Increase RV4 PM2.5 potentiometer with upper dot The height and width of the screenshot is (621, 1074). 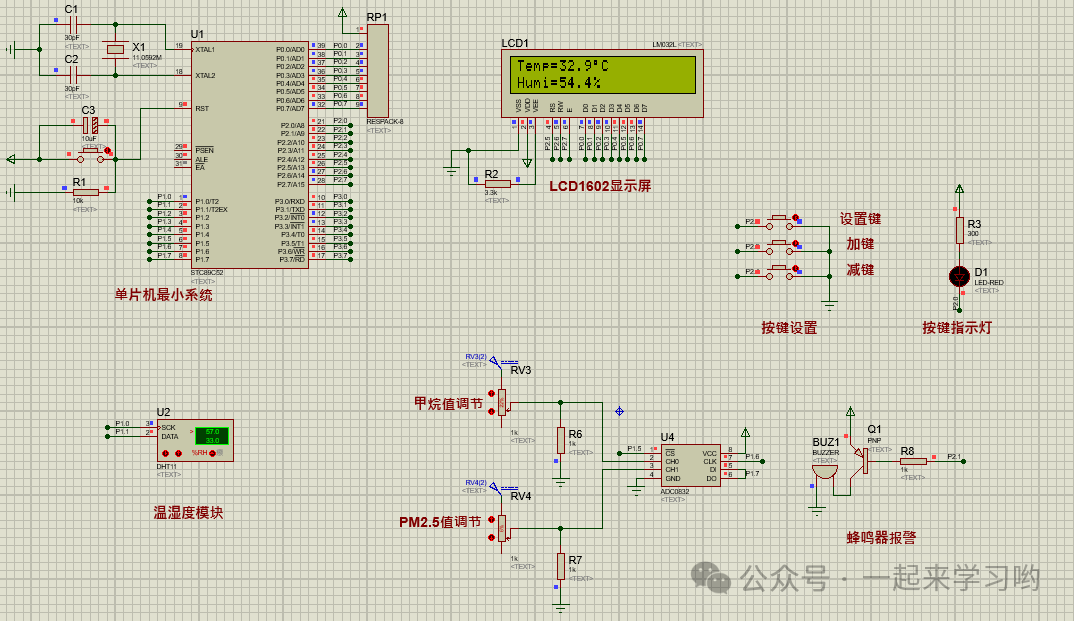[x=491, y=520]
